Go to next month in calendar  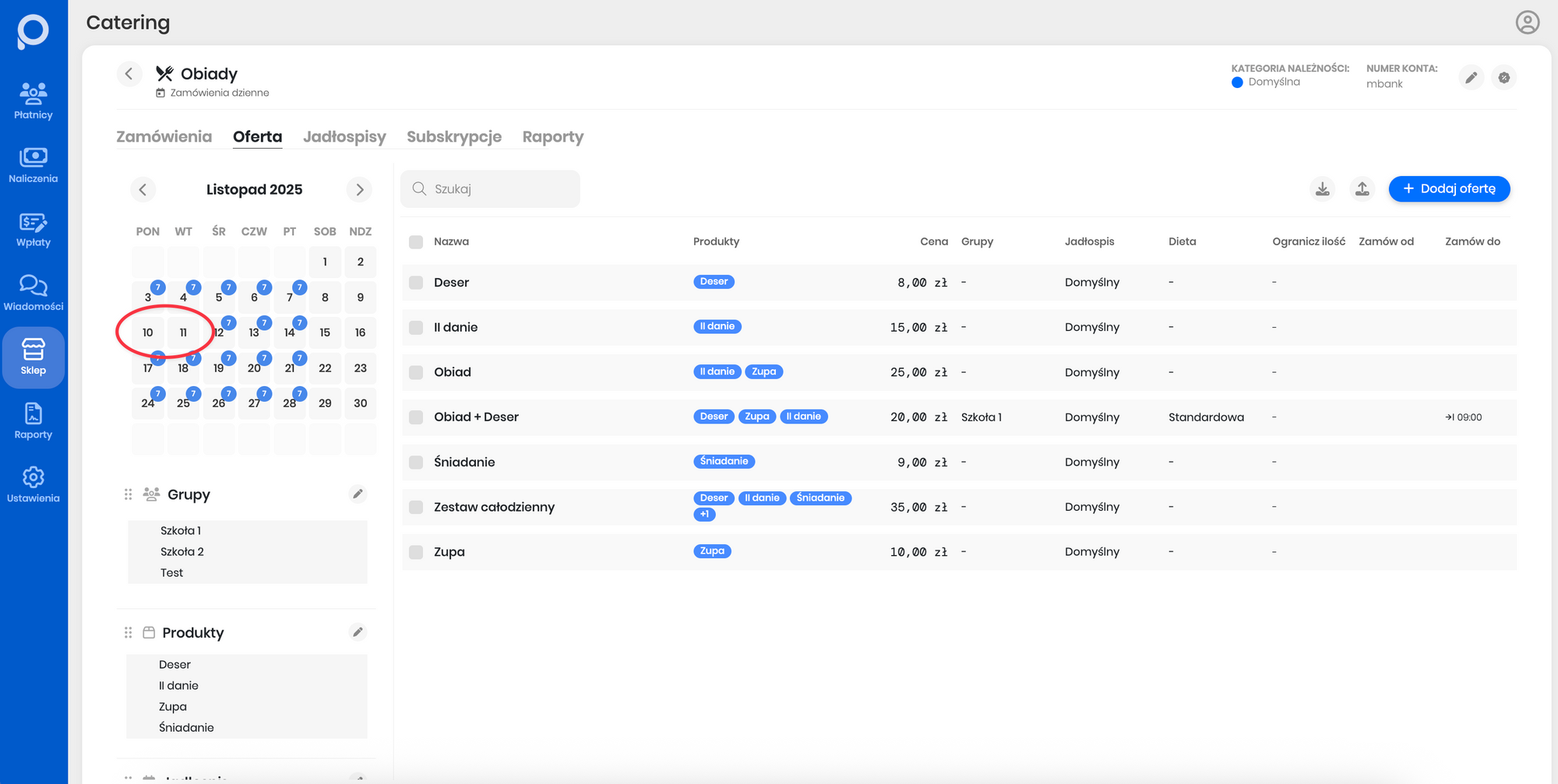[359, 190]
